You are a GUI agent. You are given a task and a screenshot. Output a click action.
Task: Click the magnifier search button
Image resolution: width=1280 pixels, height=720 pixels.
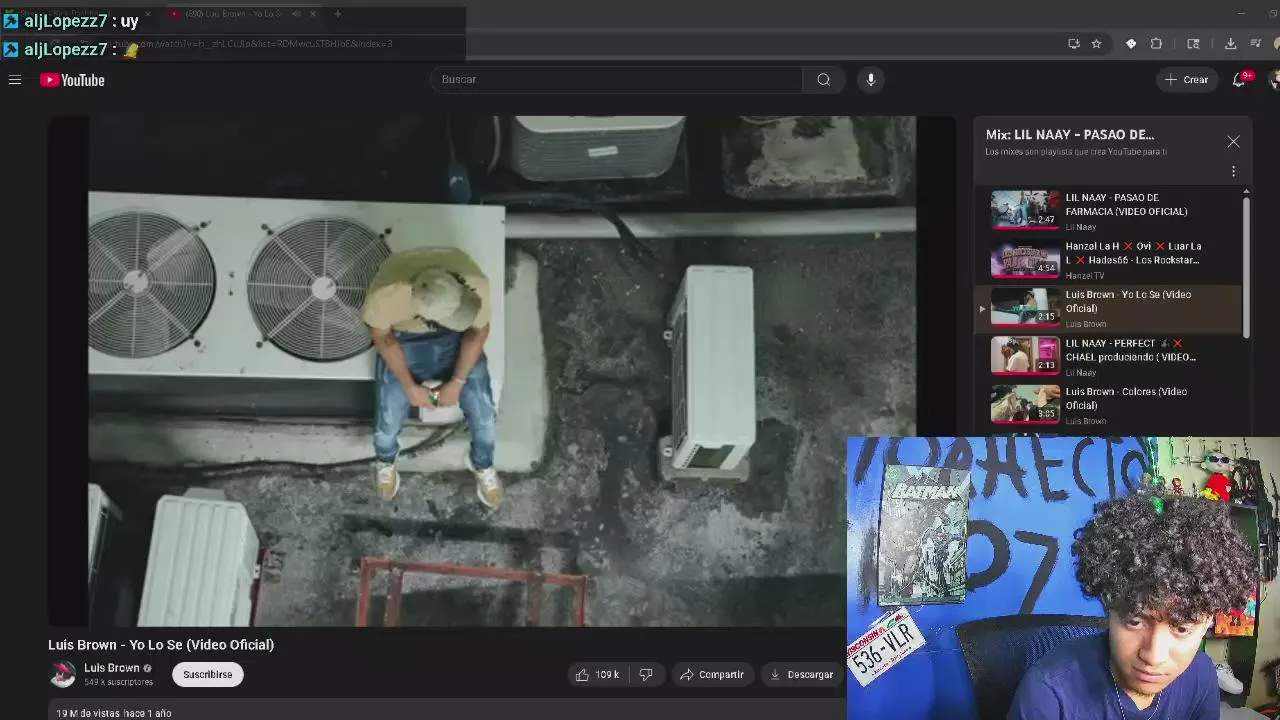tap(824, 79)
